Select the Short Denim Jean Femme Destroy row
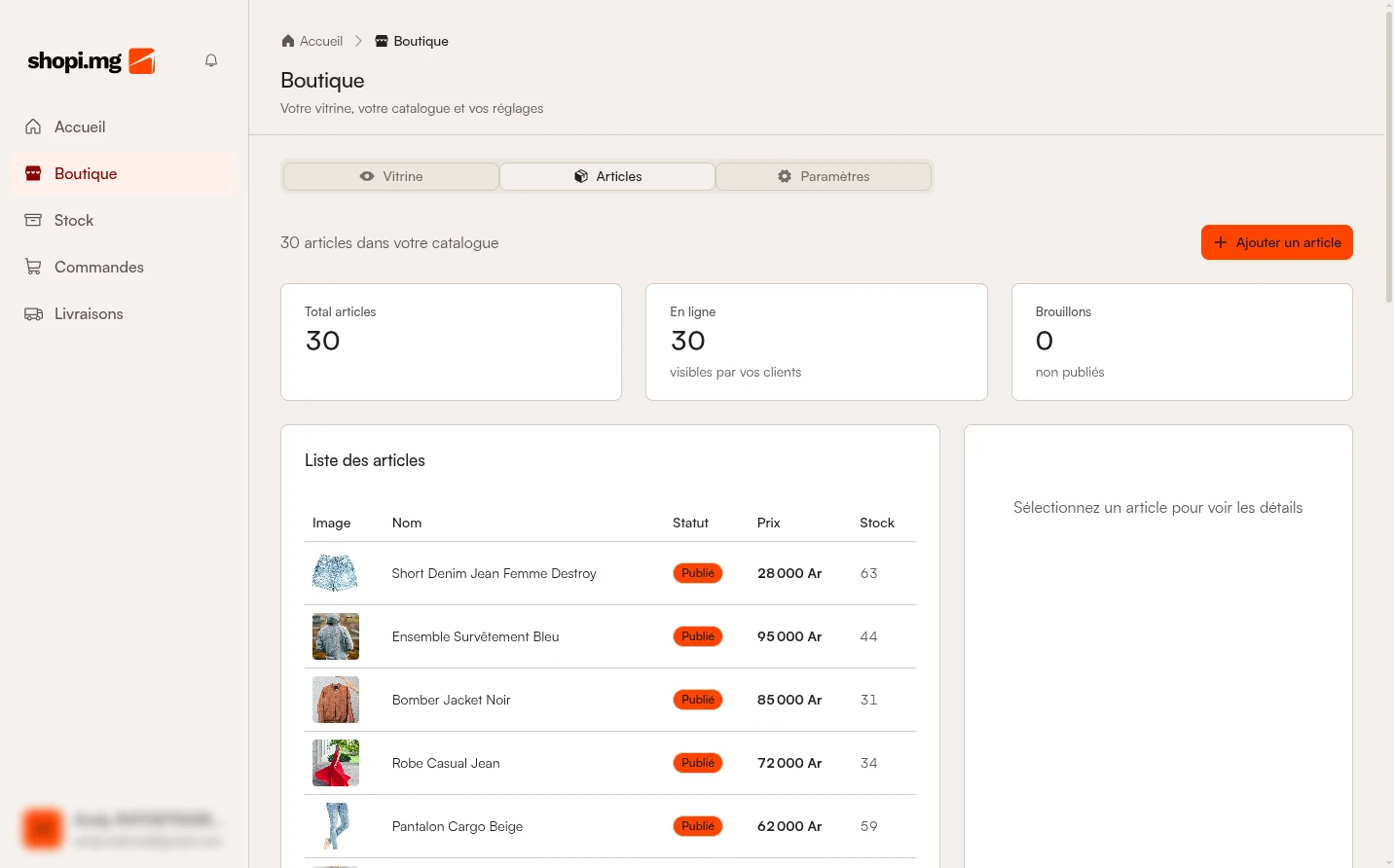Image resolution: width=1394 pixels, height=868 pixels. click(x=610, y=573)
